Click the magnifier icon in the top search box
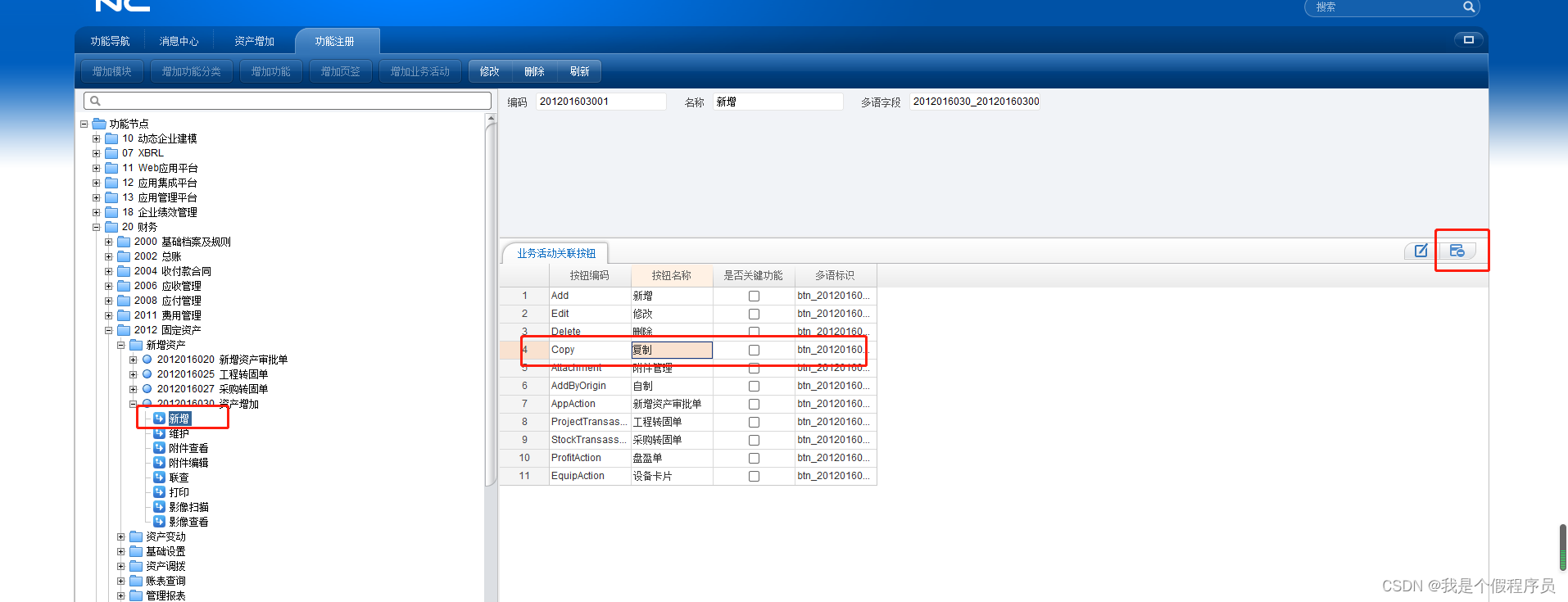Viewport: 1568px width, 602px height. point(1469,7)
